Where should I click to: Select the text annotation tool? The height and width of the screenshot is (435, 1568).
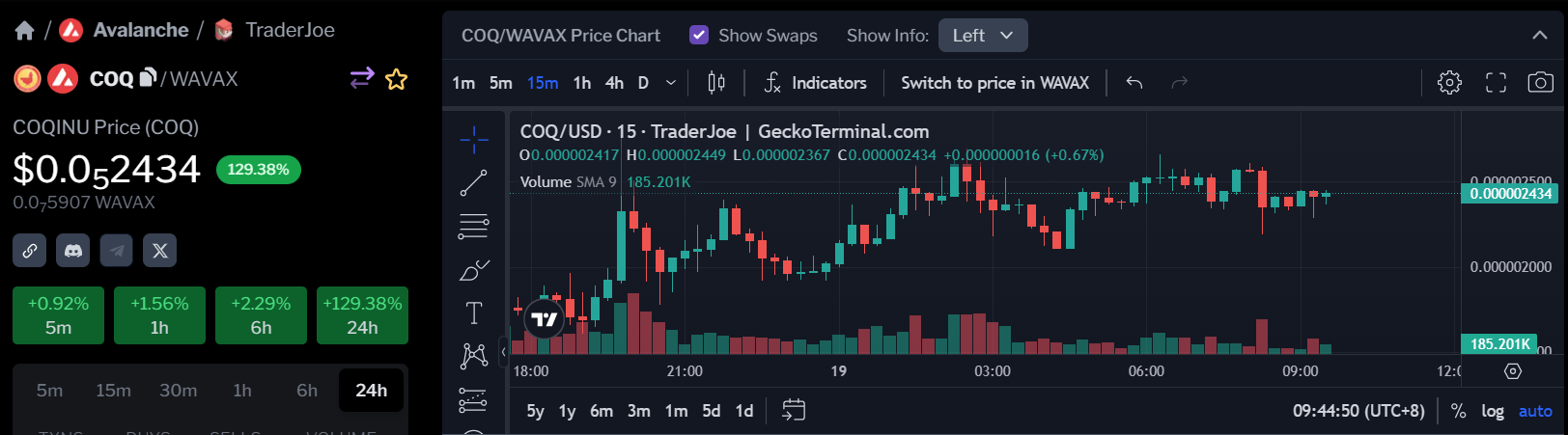473,313
